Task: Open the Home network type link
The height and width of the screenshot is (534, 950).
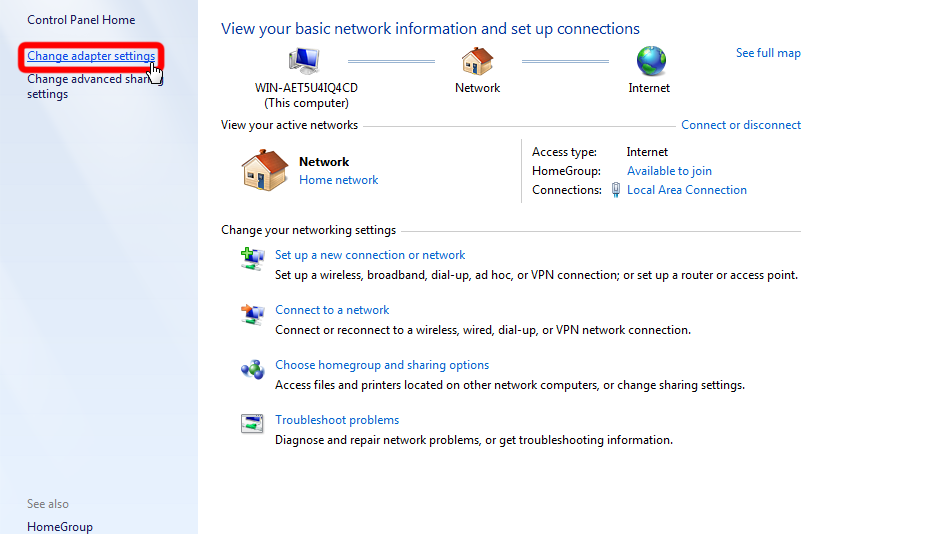Action: point(338,180)
